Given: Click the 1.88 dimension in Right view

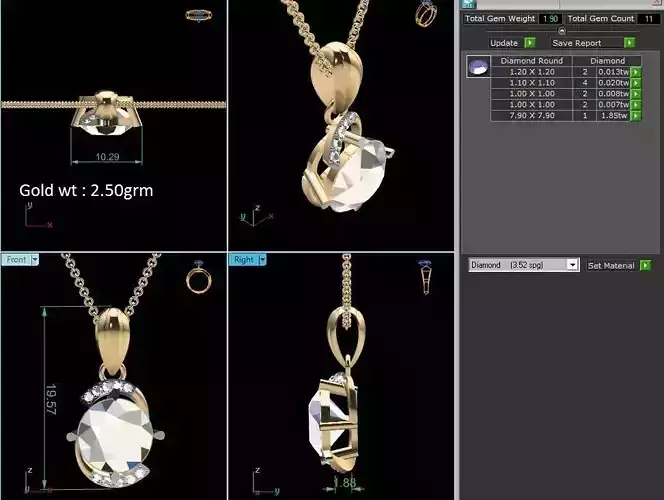Looking at the screenshot, I should coord(344,482).
